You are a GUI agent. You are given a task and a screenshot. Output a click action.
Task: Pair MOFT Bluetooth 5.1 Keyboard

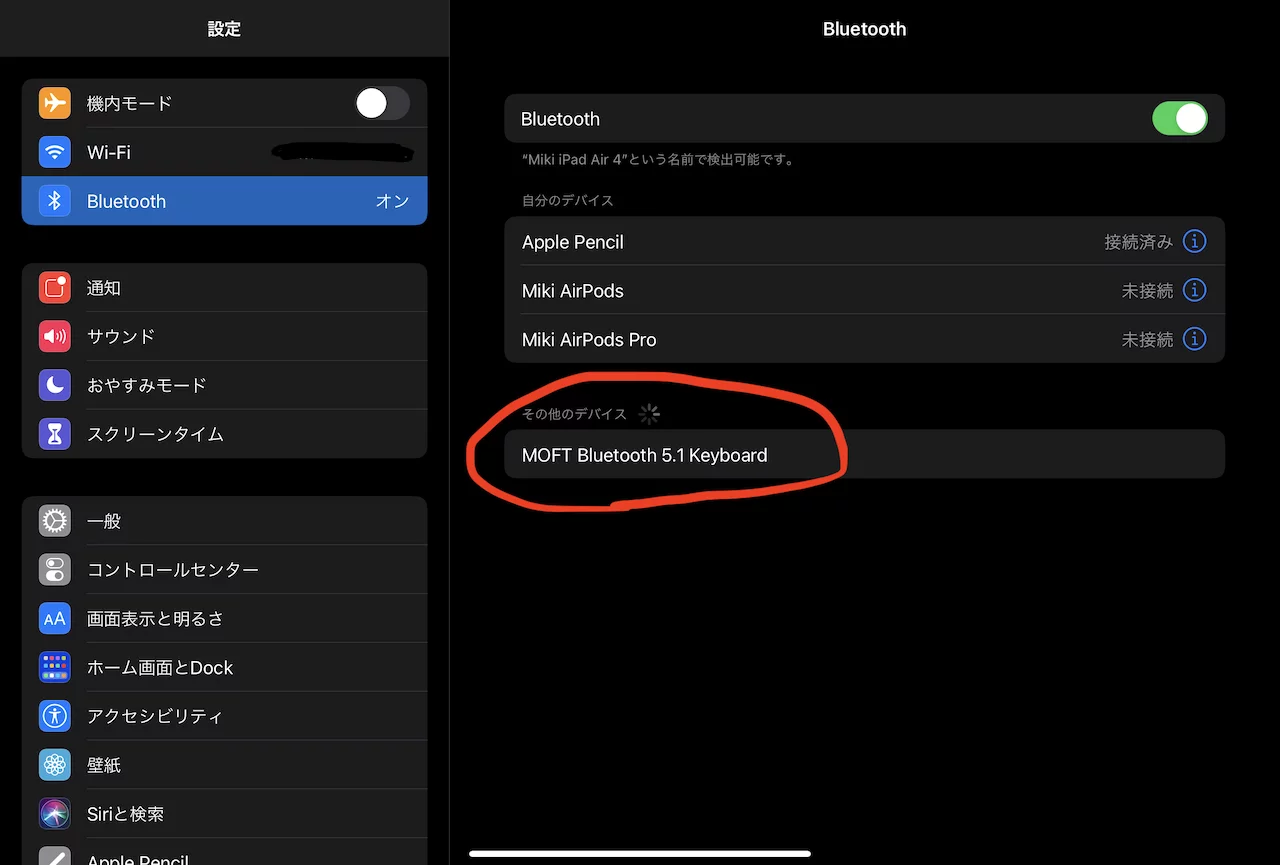coord(864,454)
